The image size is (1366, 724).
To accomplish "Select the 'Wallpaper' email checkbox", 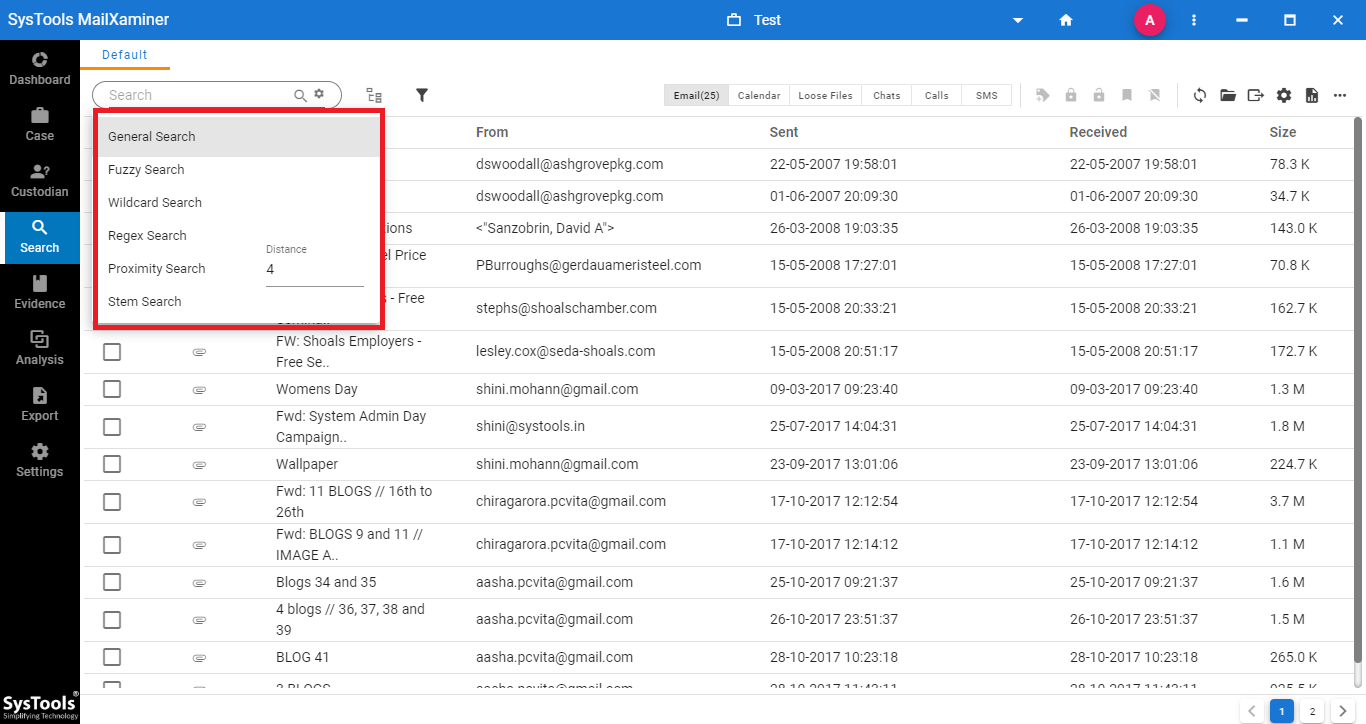I will (112, 464).
